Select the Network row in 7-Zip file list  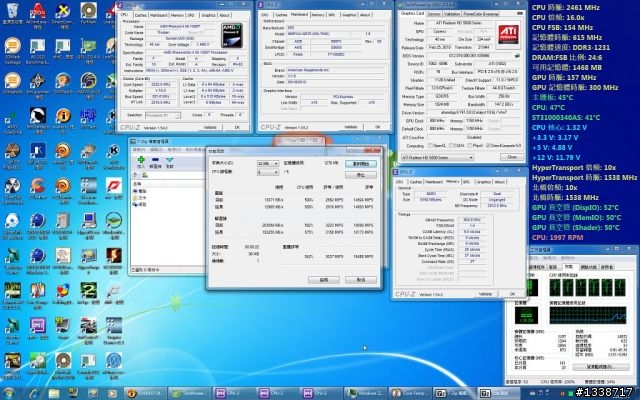(140, 204)
